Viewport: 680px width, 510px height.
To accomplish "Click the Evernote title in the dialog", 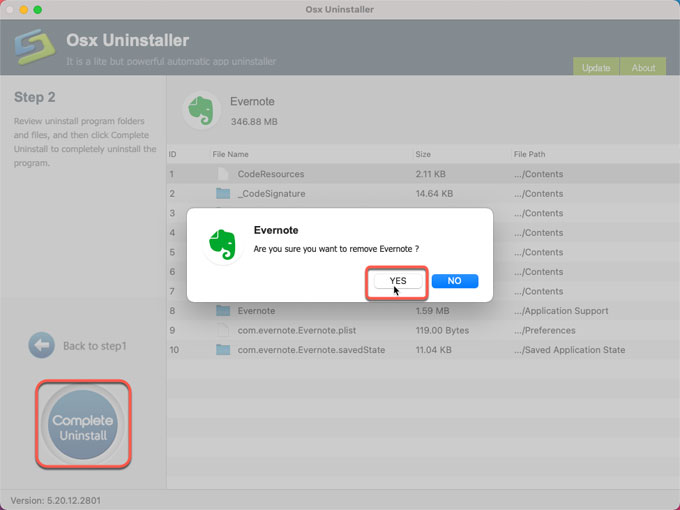I will (276, 230).
